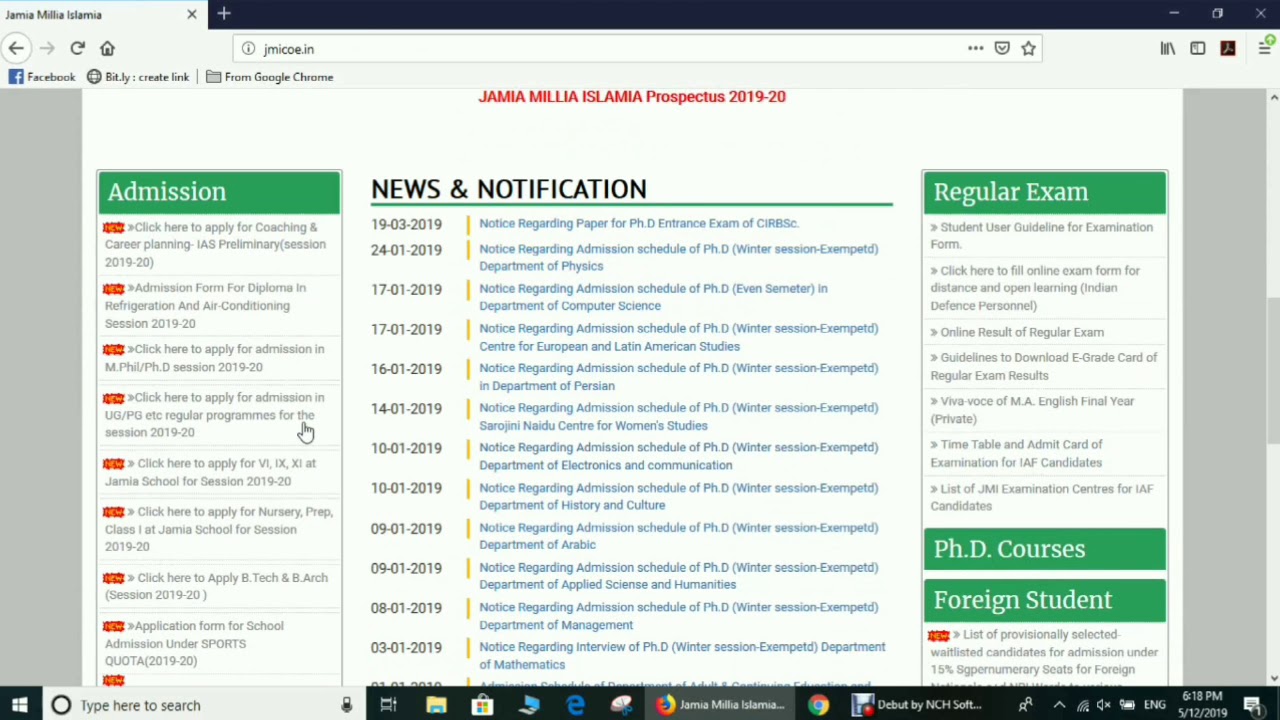Screen dimensions: 1280x720
Task: Open the Firefox home page icon
Action: (107, 48)
